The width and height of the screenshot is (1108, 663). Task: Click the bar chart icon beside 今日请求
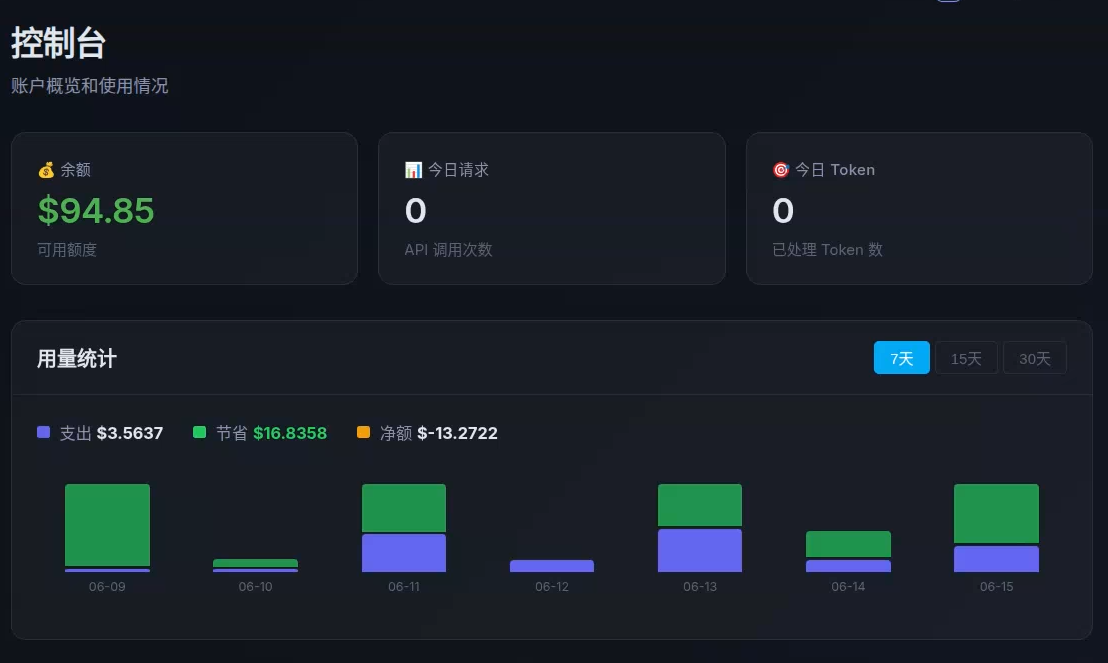tap(413, 170)
